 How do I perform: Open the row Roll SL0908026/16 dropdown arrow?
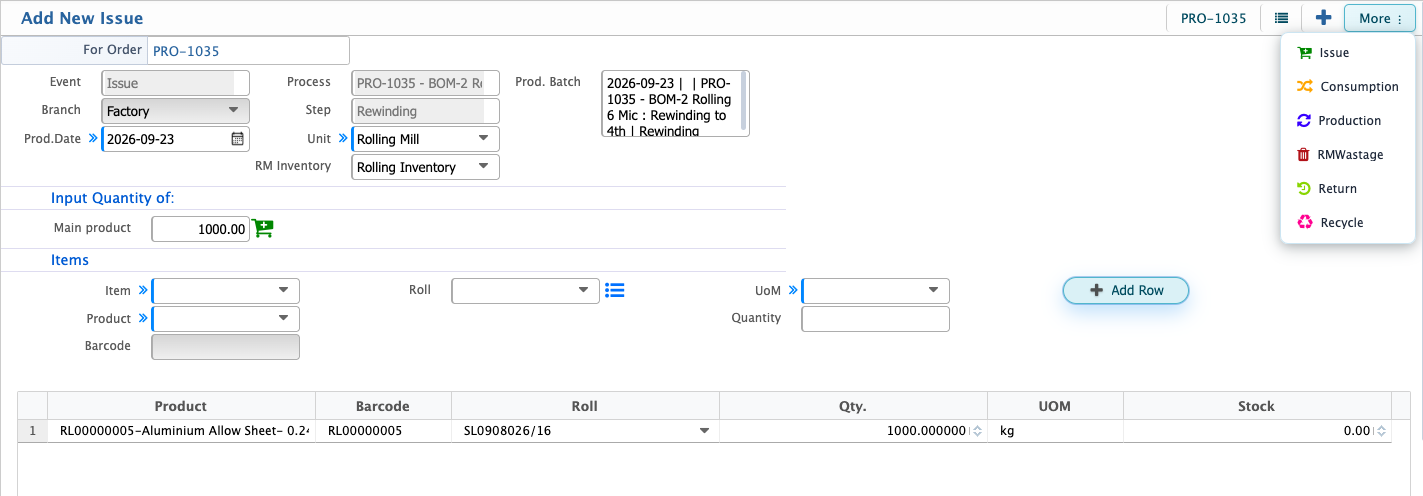pyautogui.click(x=704, y=431)
